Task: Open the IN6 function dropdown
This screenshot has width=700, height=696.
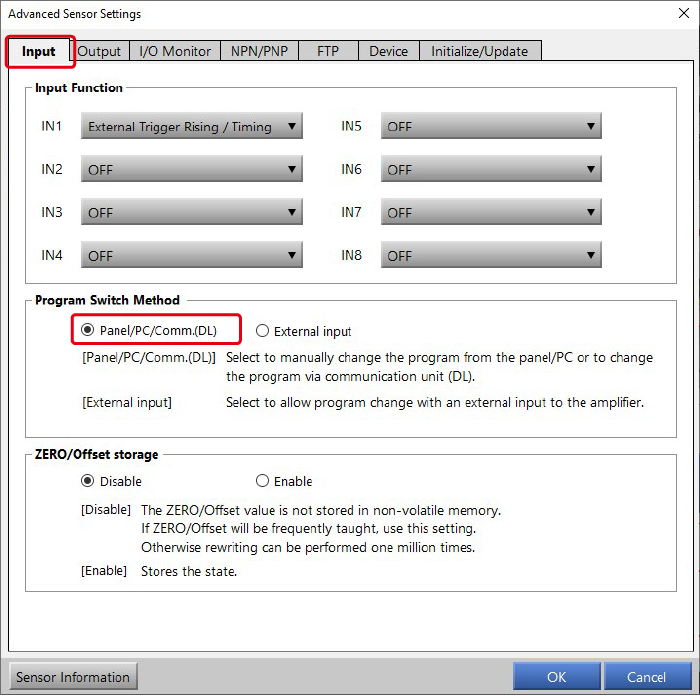Action: (490, 170)
